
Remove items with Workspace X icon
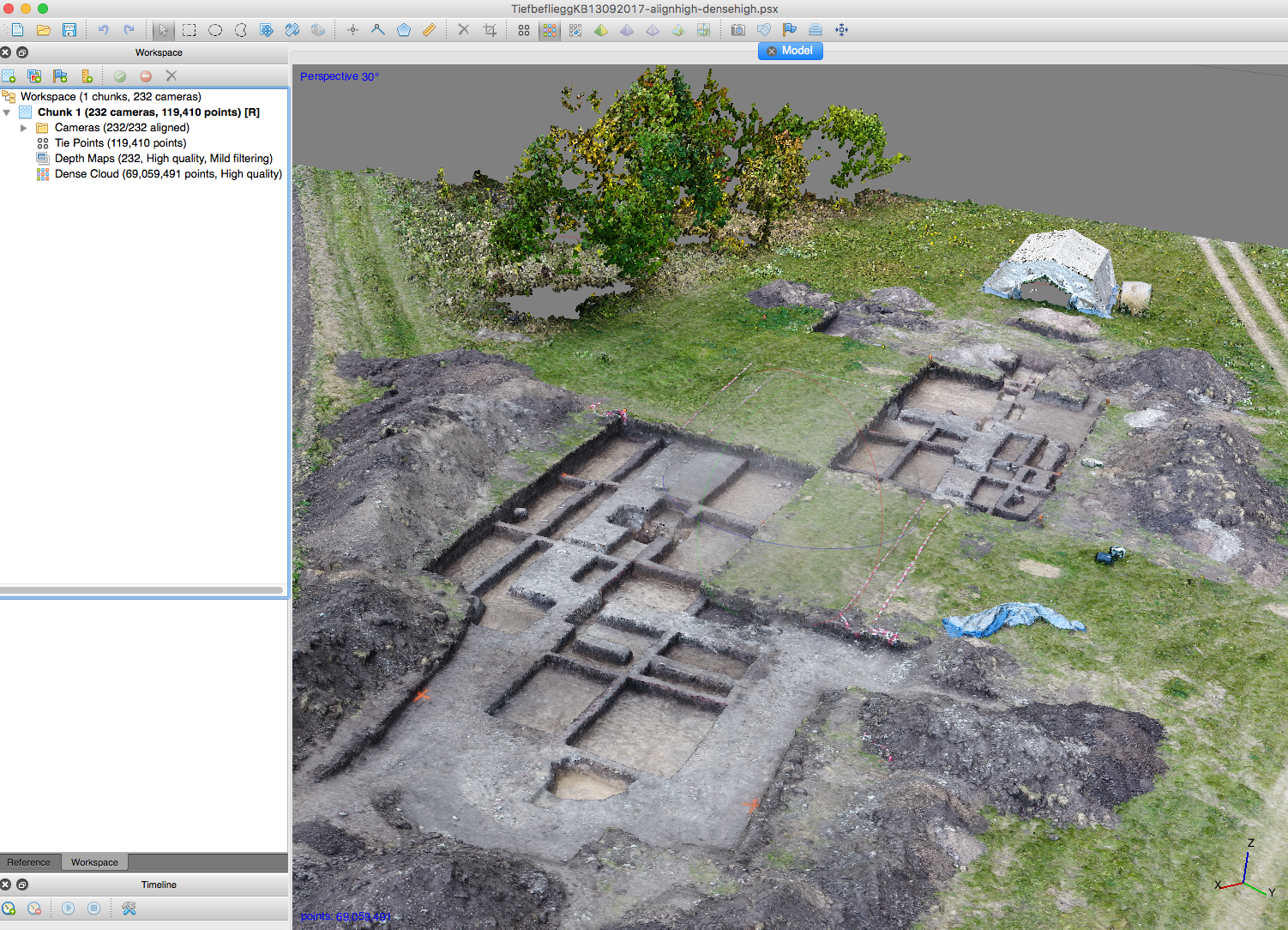click(x=172, y=76)
